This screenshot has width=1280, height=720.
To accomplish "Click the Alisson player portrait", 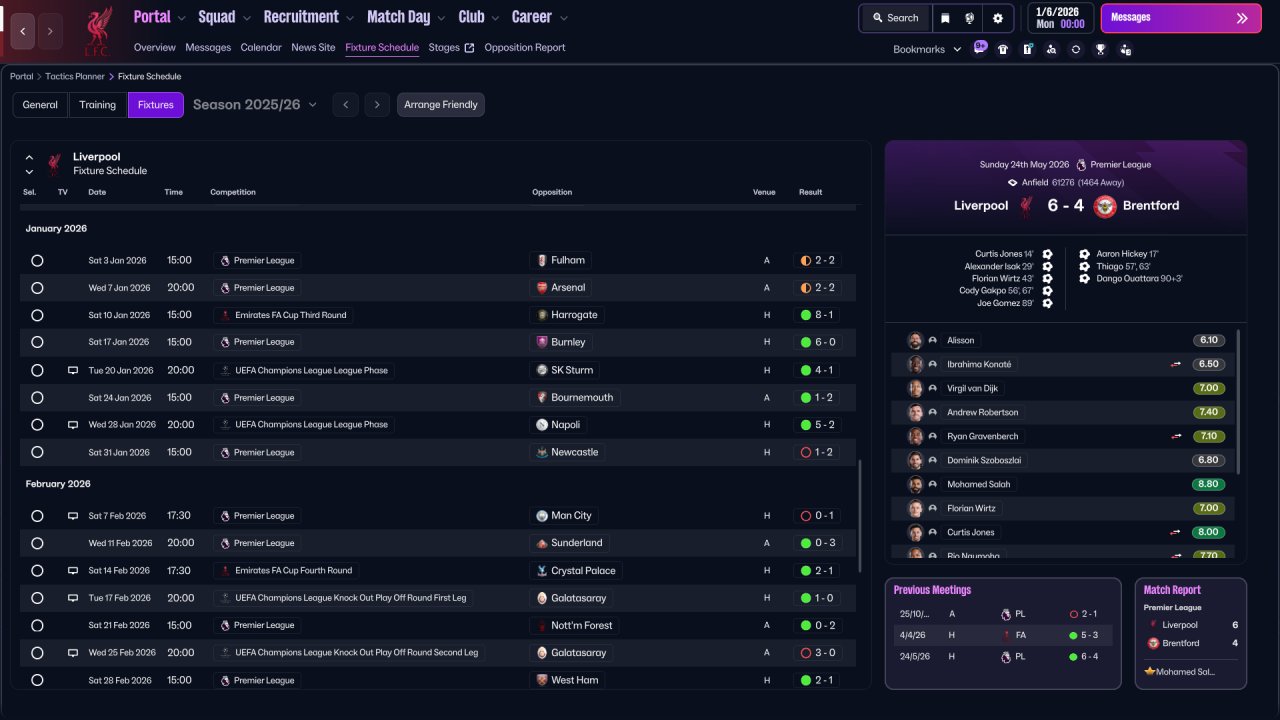I will 915,340.
